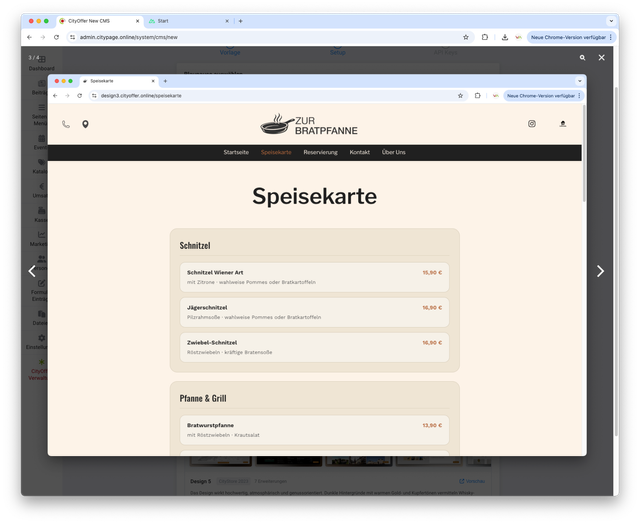Click the Über Uns navigation link
Screen dimensions: 640x524
[x=394, y=152]
